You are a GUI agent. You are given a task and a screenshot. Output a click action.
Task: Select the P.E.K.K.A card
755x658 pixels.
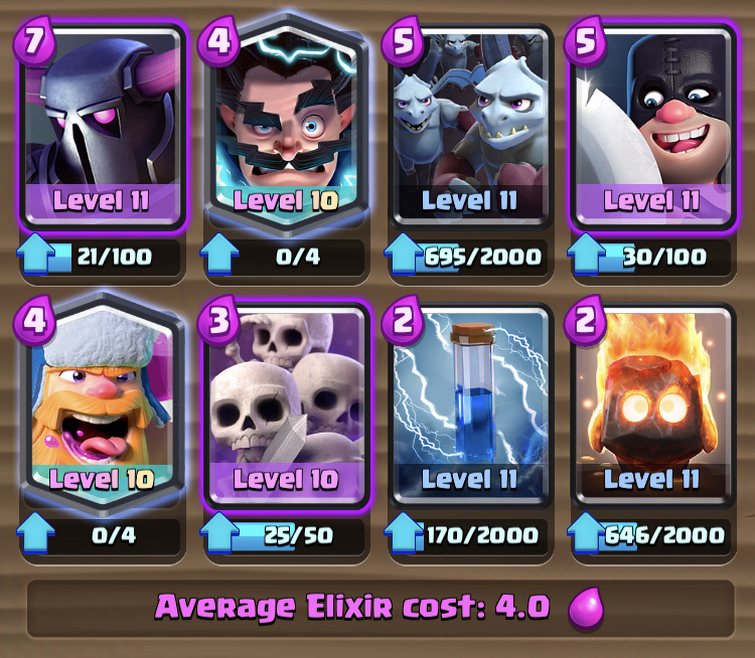102,128
